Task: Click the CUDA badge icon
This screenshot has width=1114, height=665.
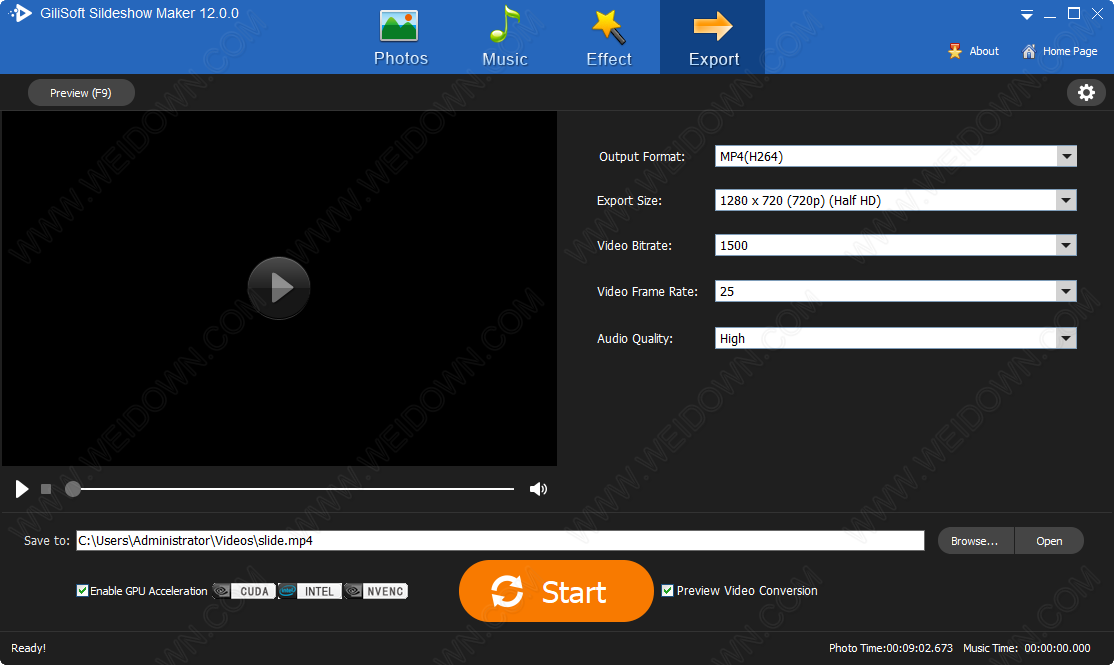Action: 244,591
